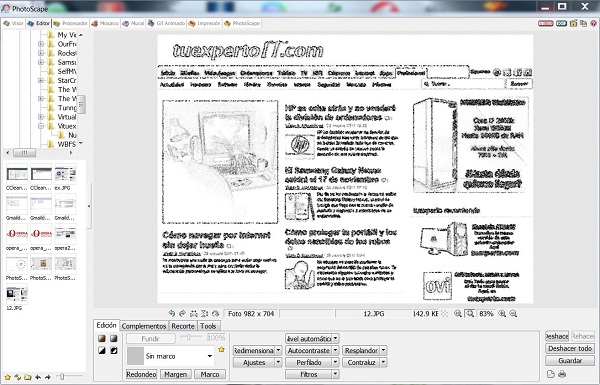
Task: Apply the sepia effect icon
Action: click(102, 338)
